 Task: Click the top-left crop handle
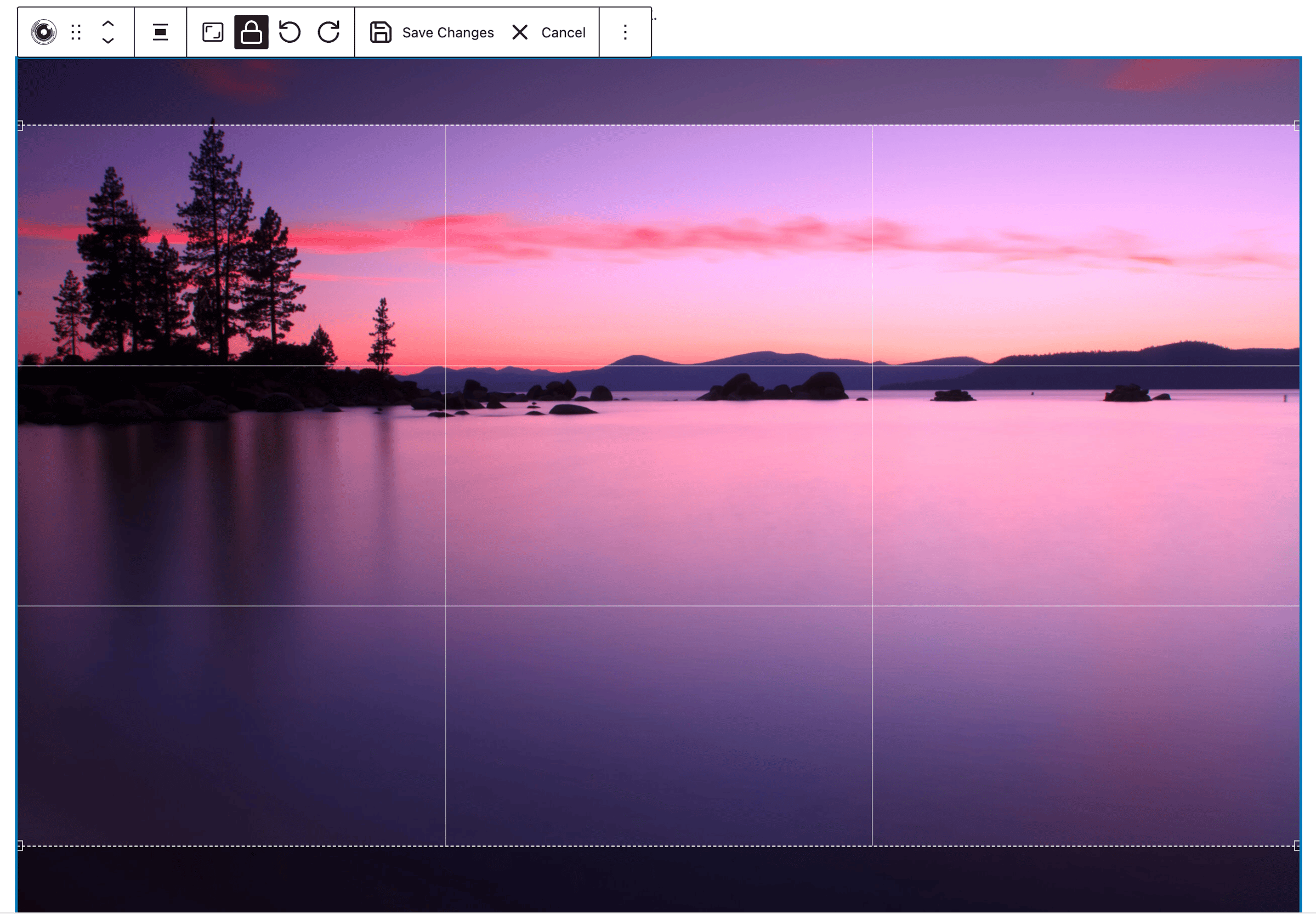[20, 126]
